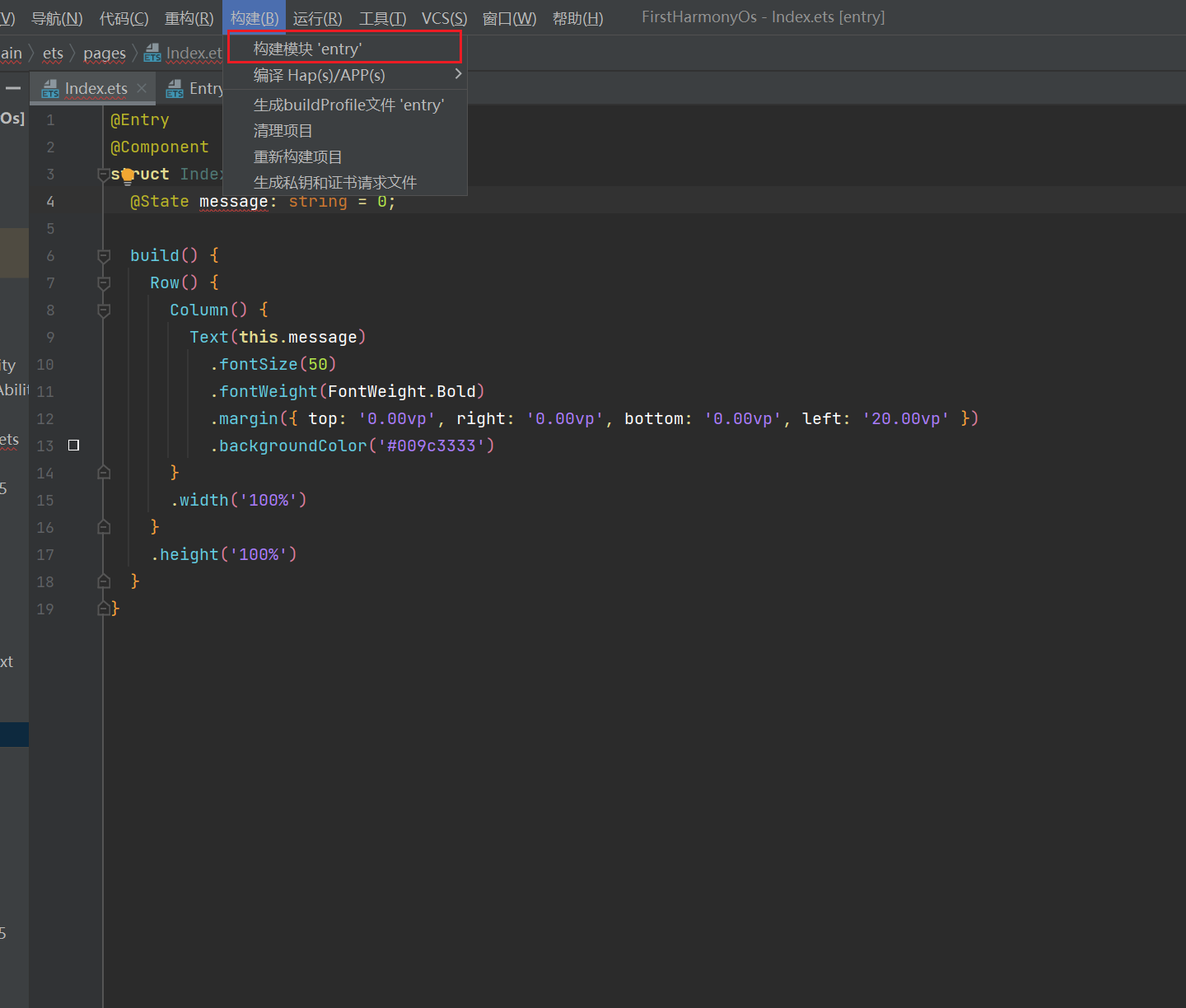Click '.fontSize(50)' on line 10
Viewport: 1186px width, 1008px height.
pos(273,364)
